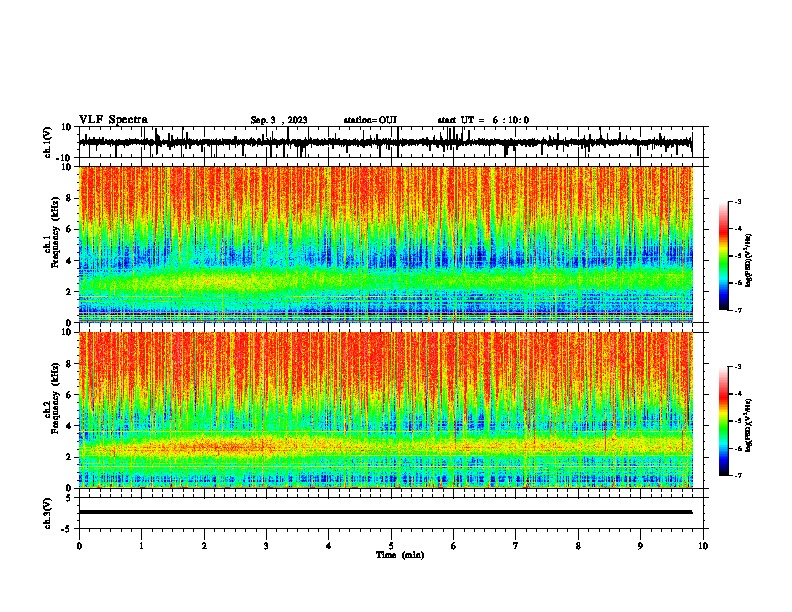The height and width of the screenshot is (612, 792).
Task: Click the 'ch.2 Frequency (kHz)' axis label
Action: tap(51, 398)
